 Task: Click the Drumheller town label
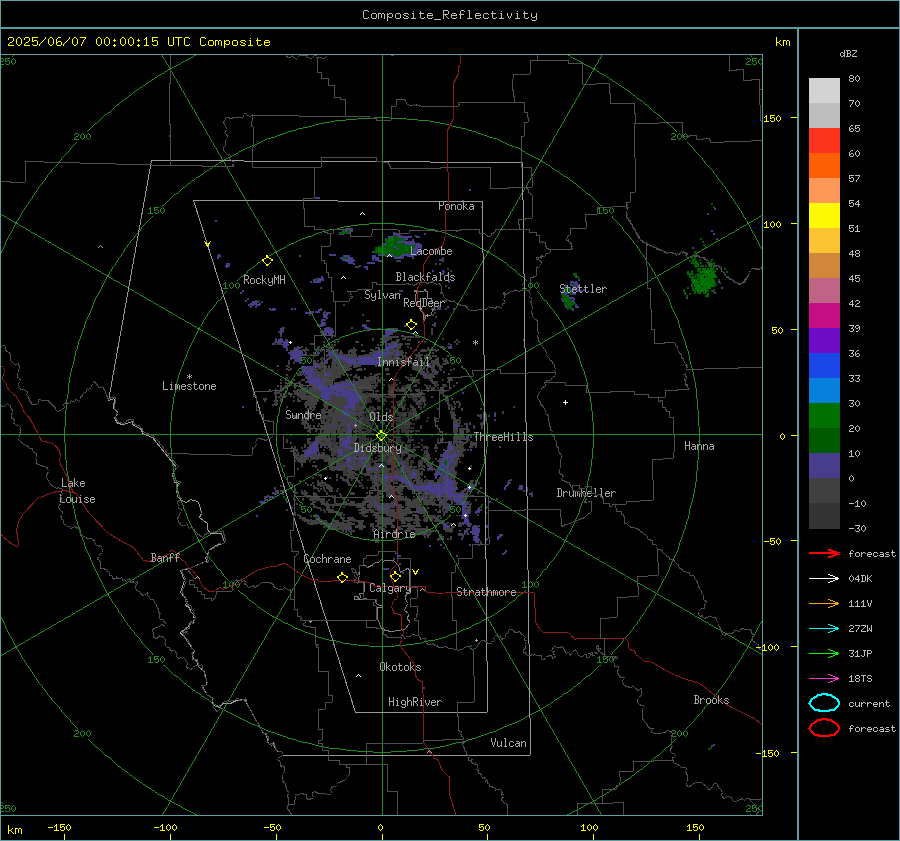pos(586,493)
